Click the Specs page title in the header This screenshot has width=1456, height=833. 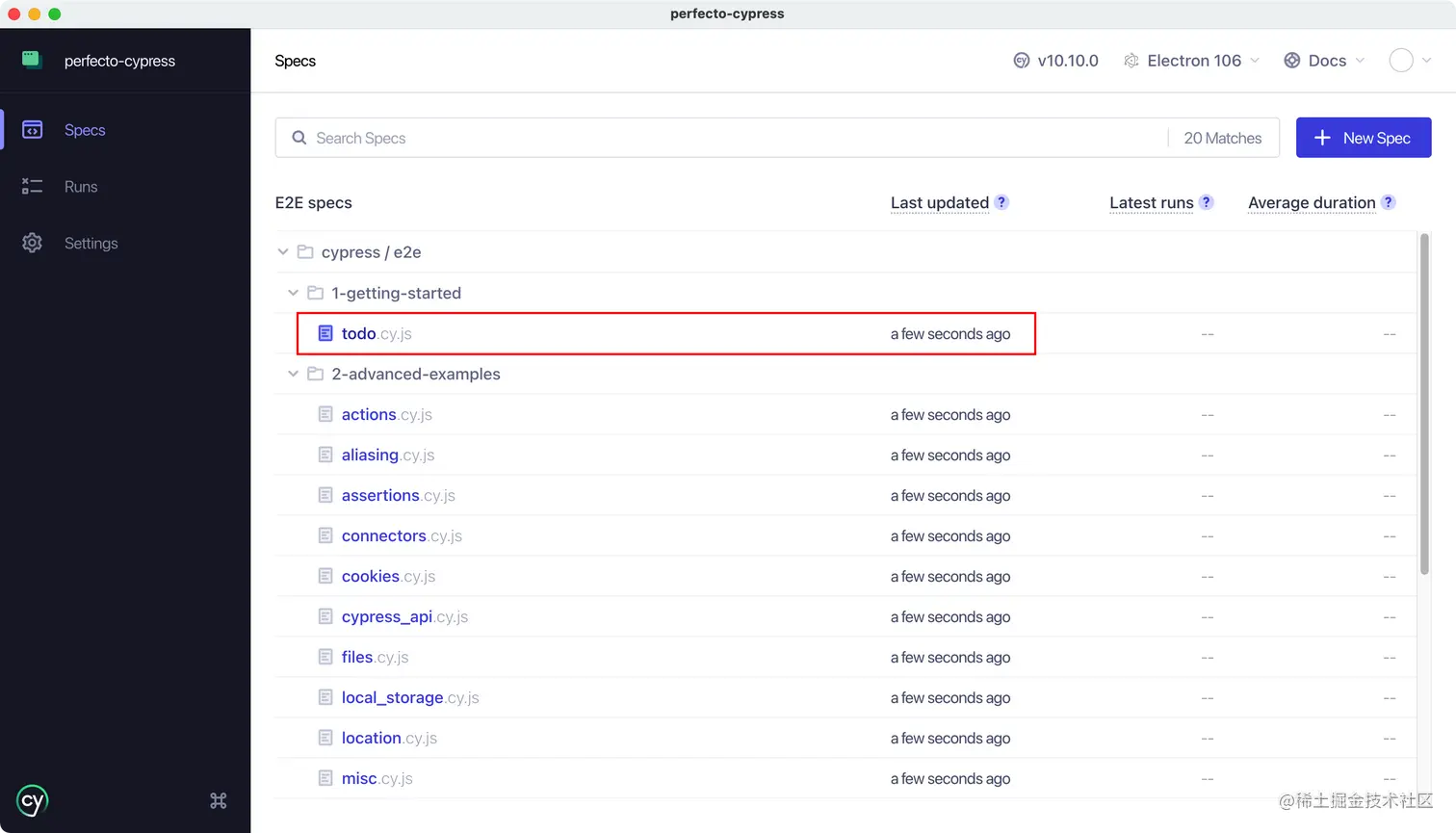295,61
